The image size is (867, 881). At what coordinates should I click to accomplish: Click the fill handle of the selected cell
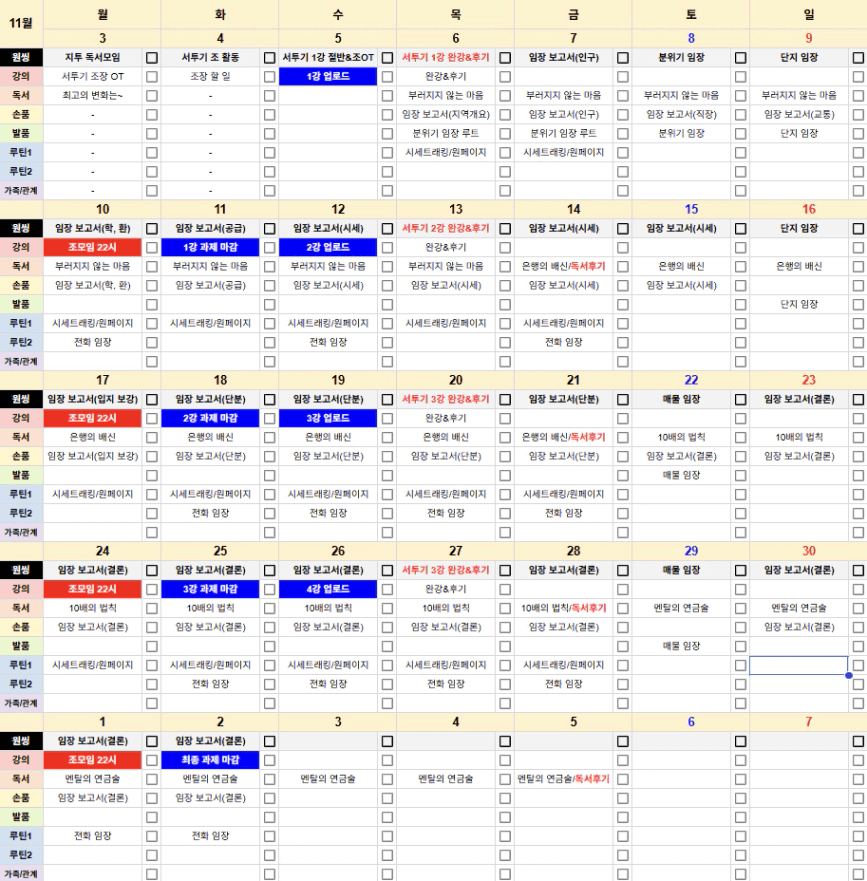click(849, 675)
